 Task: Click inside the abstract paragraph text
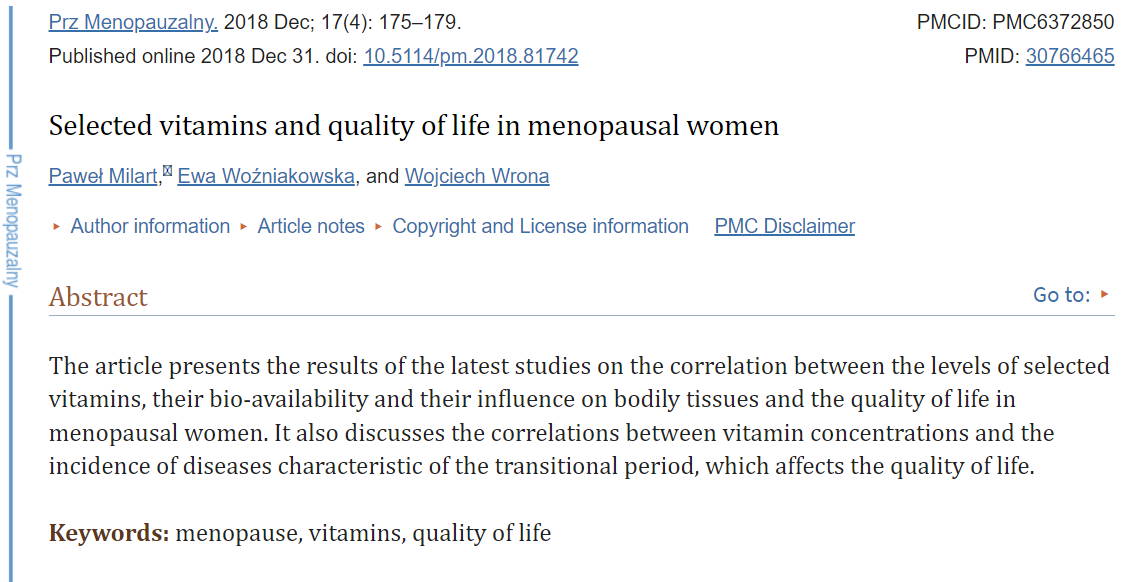[x=579, y=416]
